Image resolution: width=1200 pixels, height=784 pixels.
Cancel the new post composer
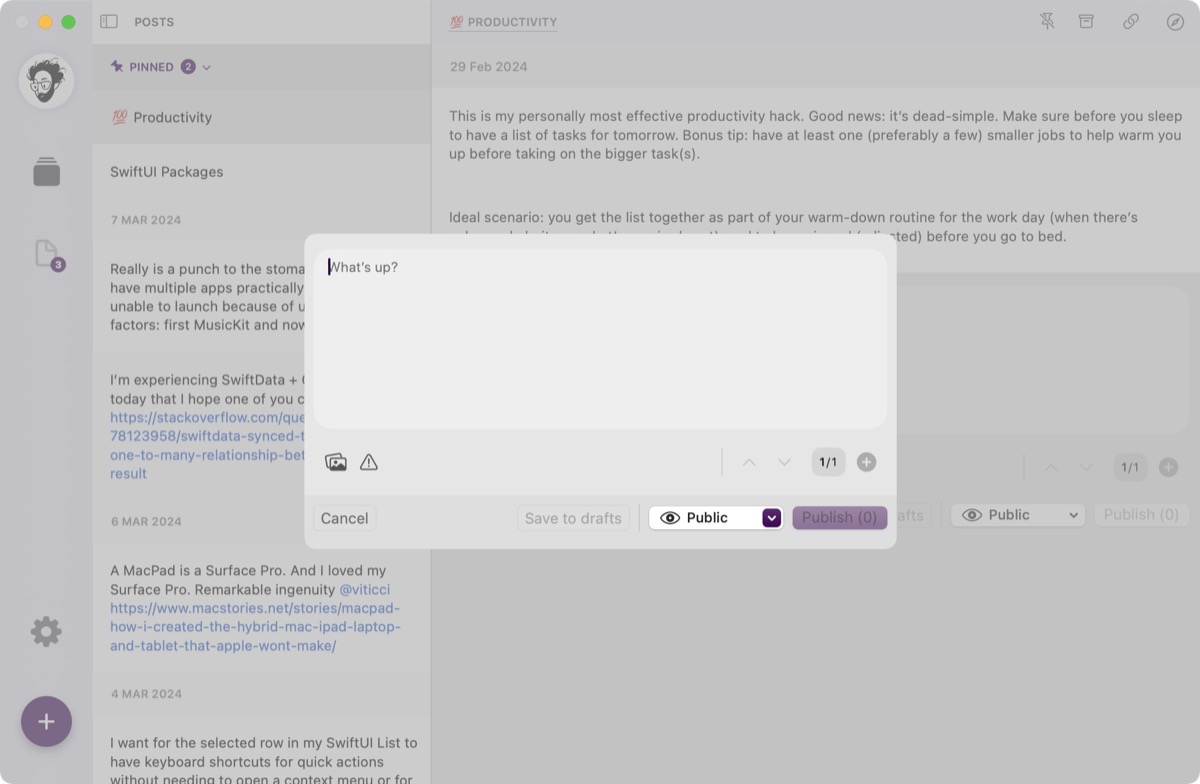coord(344,518)
